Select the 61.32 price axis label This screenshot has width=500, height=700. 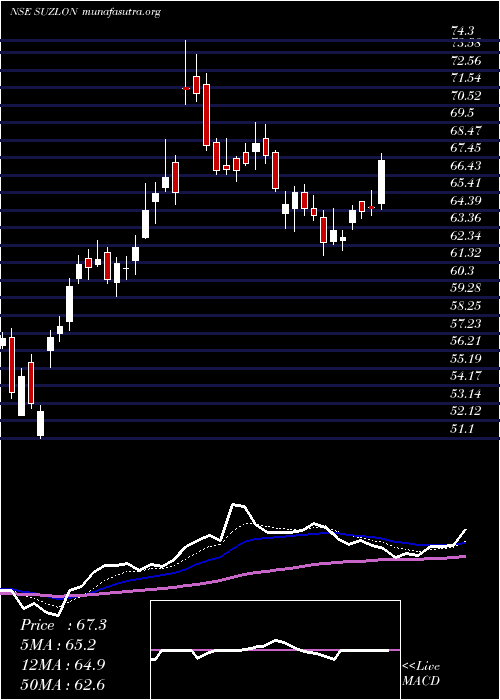[467, 253]
